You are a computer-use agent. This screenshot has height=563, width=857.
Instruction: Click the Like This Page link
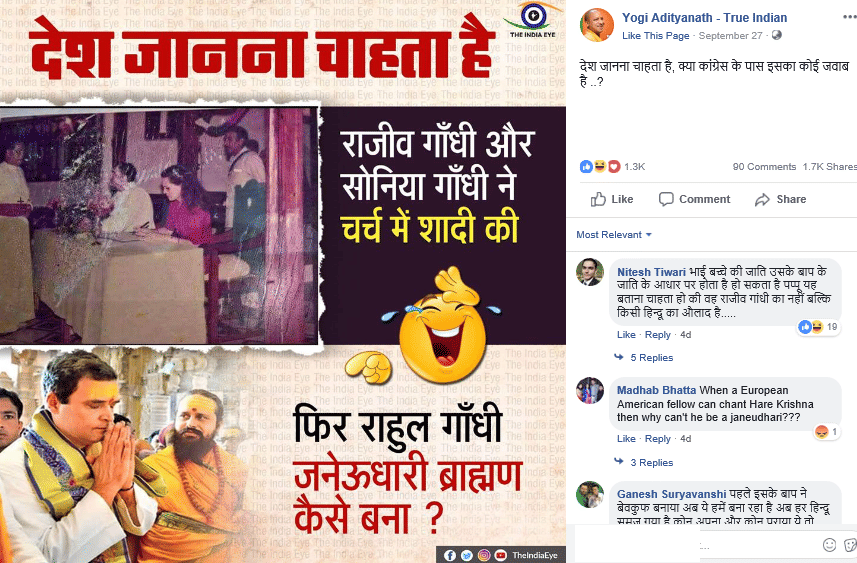coord(655,36)
